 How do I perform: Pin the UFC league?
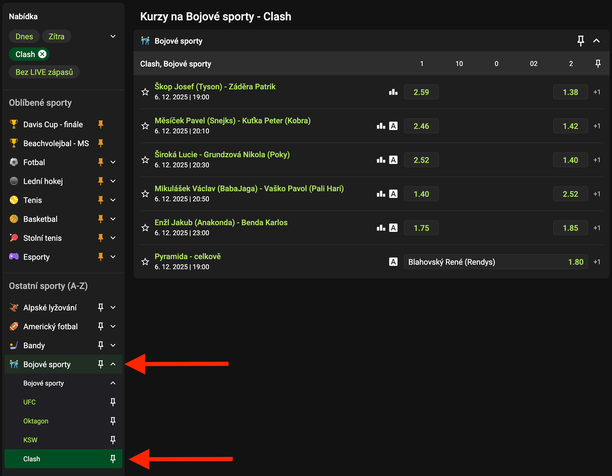tap(113, 402)
